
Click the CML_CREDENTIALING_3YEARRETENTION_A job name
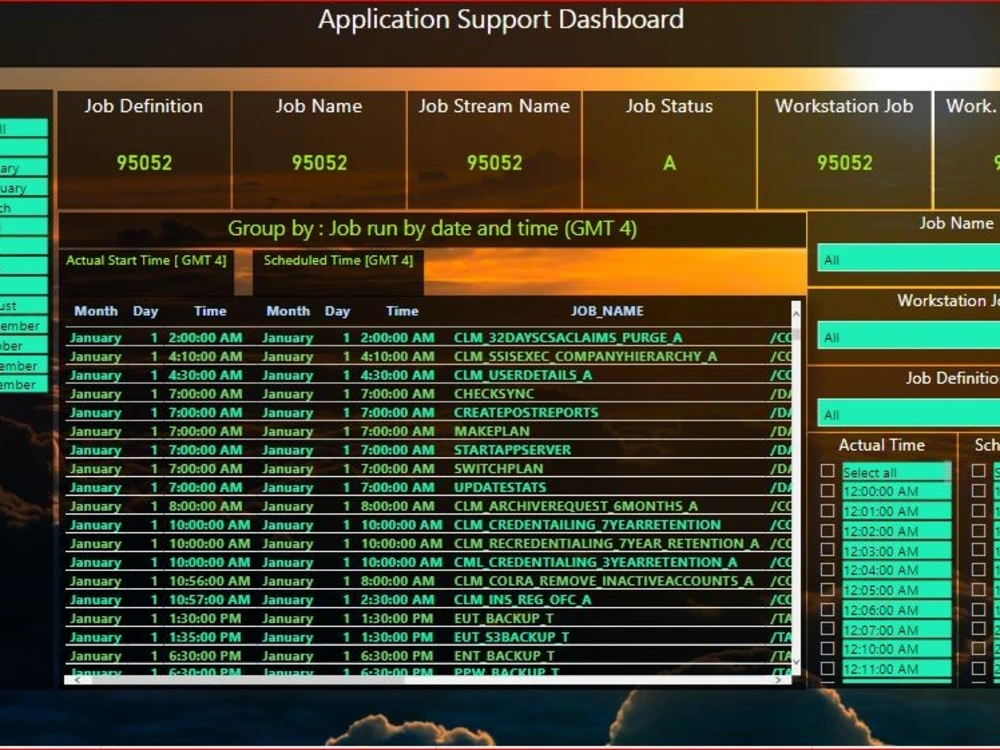pos(596,562)
